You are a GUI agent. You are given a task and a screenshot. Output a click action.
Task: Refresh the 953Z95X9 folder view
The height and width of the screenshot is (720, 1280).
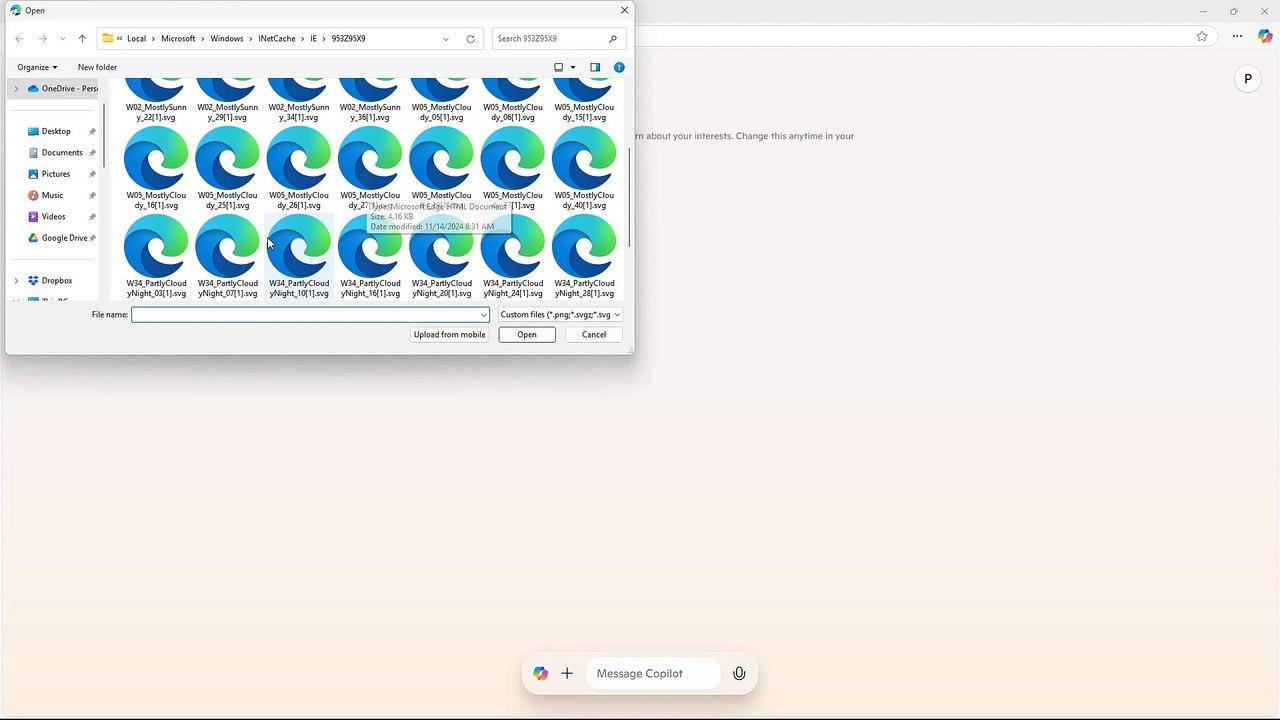coord(470,39)
